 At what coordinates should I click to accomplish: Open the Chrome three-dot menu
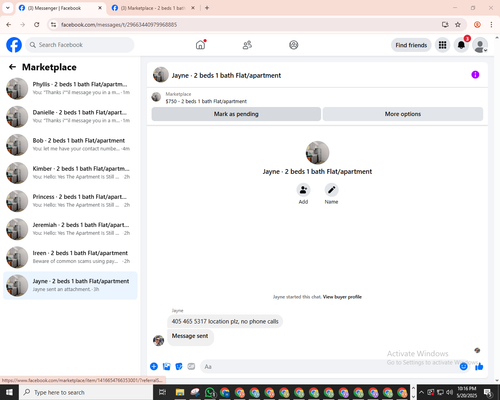[x=491, y=24]
